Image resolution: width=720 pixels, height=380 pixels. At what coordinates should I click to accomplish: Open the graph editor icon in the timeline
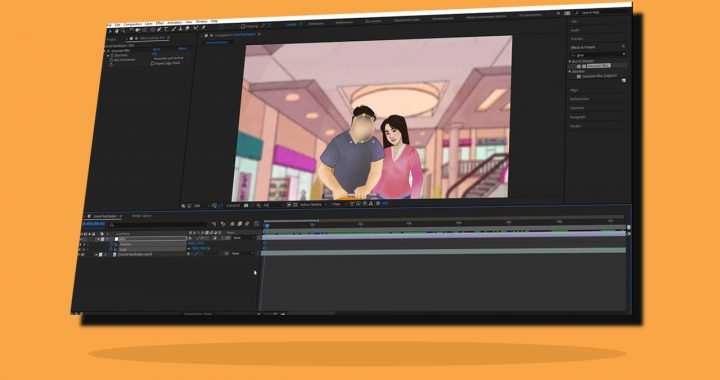click(x=256, y=224)
